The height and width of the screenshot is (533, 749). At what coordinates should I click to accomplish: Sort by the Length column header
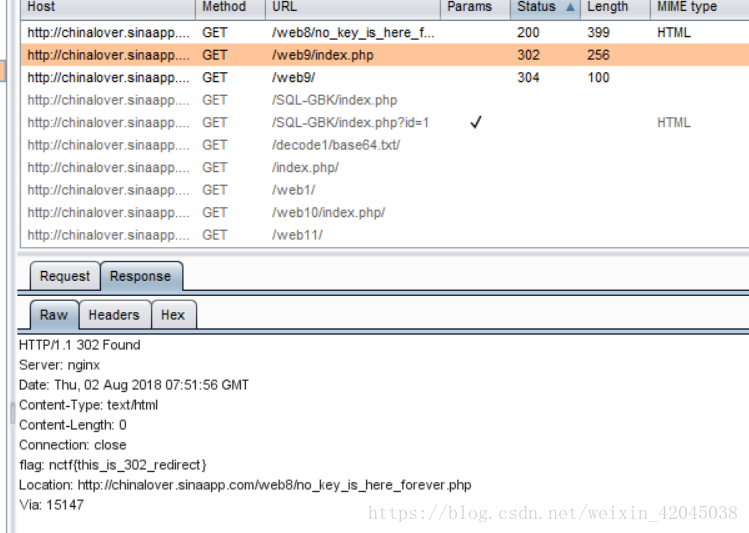tap(615, 8)
